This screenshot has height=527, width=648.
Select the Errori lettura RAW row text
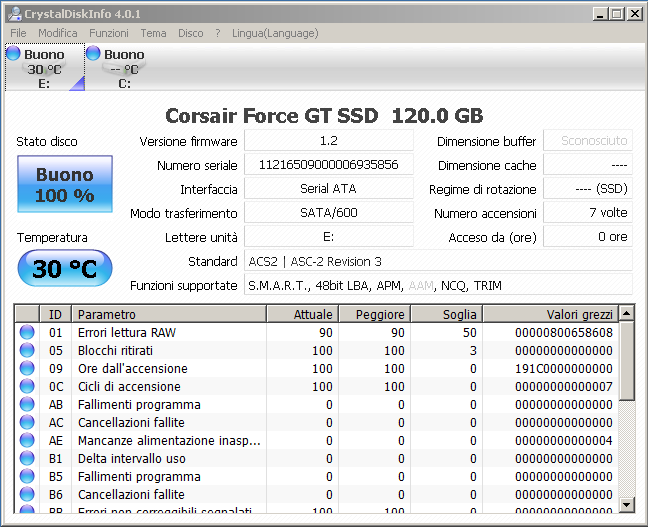click(x=127, y=332)
